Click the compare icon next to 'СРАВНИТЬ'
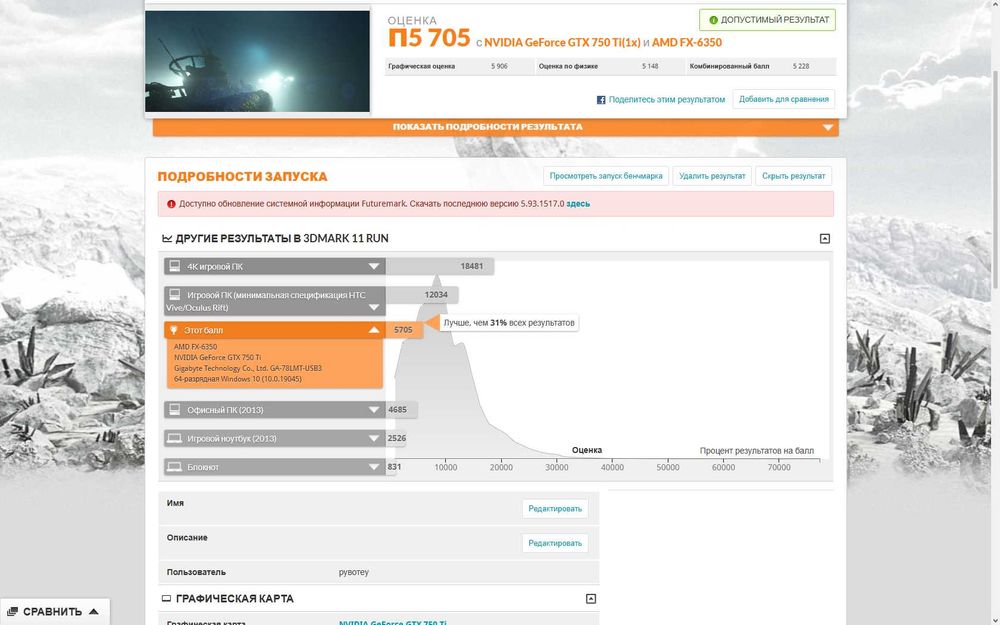 pyautogui.click(x=13, y=612)
